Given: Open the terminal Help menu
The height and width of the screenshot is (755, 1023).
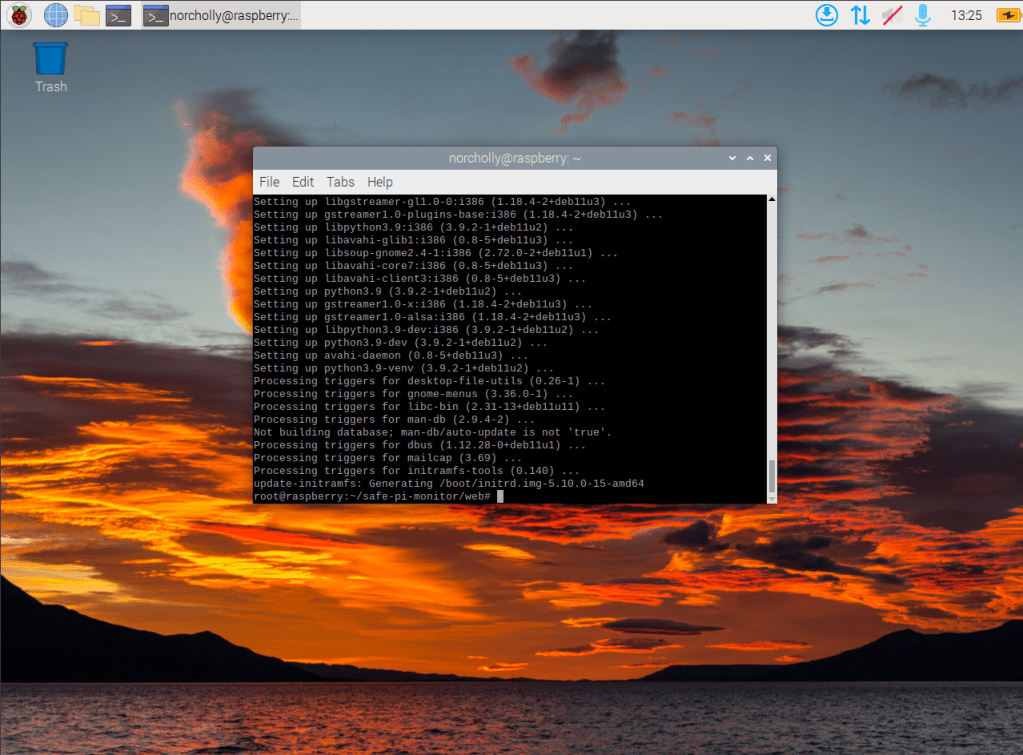Looking at the screenshot, I should click(x=380, y=182).
